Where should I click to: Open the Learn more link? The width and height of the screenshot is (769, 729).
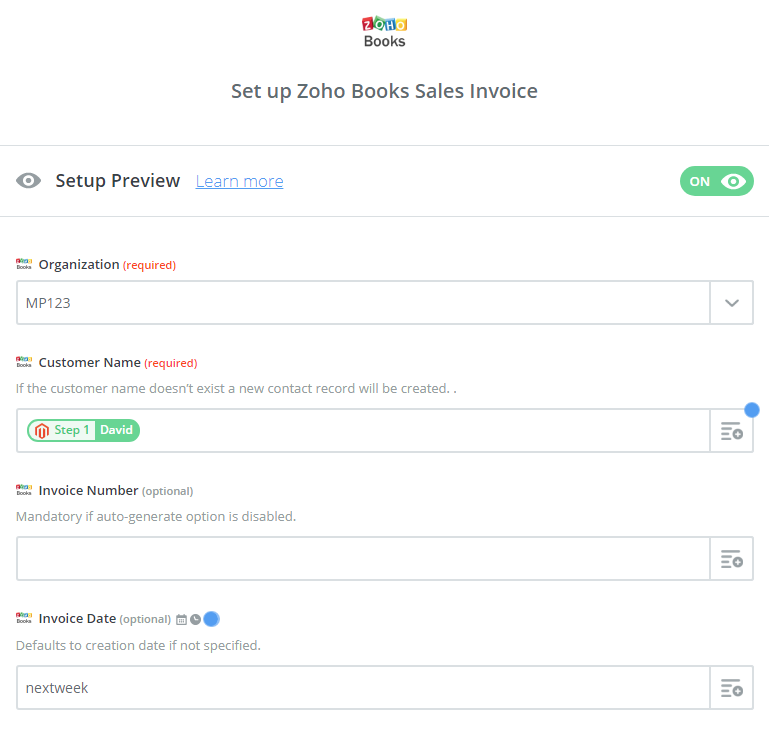(x=239, y=181)
